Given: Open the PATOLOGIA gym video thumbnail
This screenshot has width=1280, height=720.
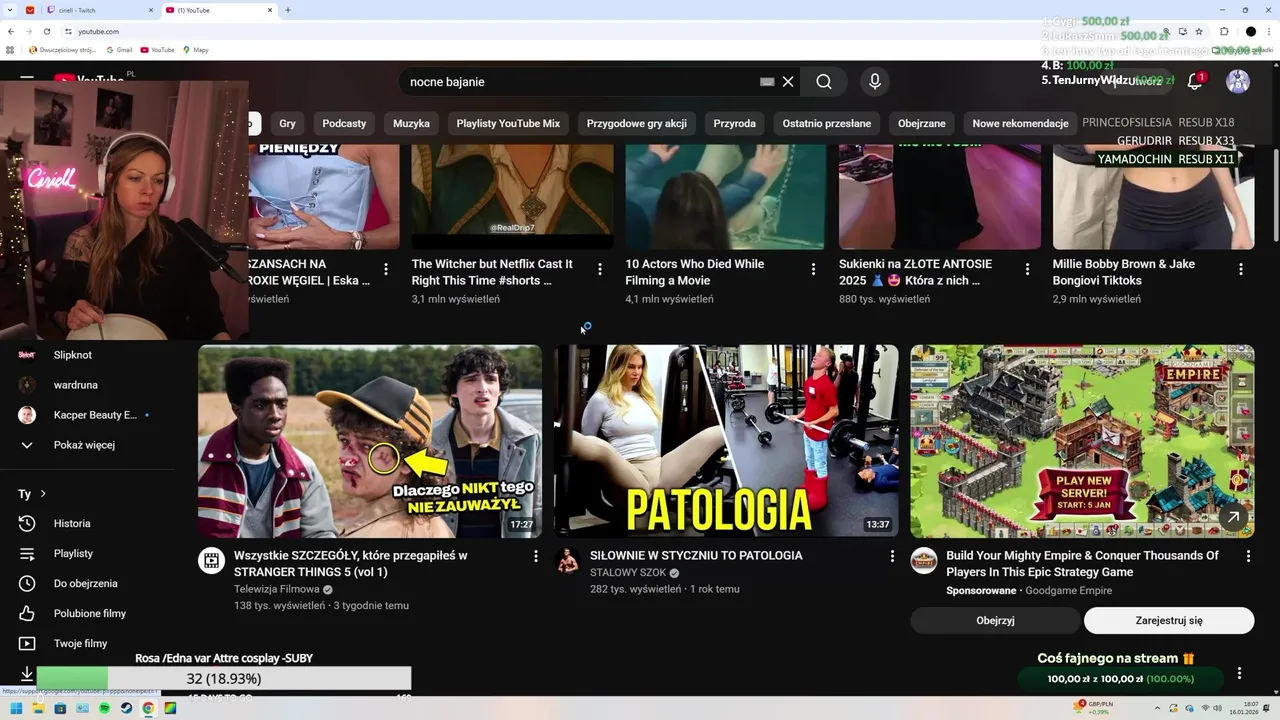Looking at the screenshot, I should [726, 441].
